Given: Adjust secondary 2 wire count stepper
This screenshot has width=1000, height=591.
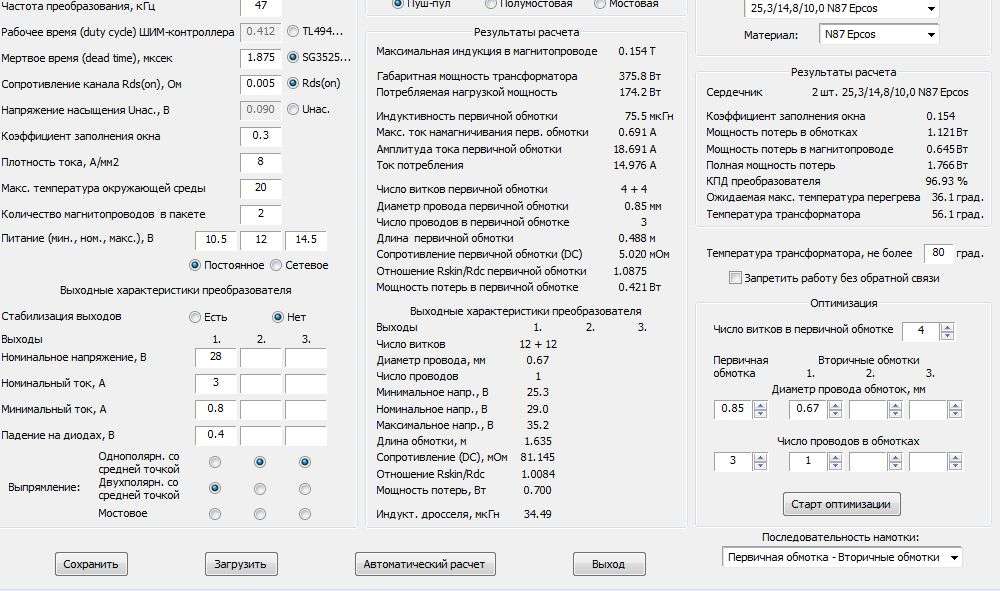Looking at the screenshot, I should coord(895,462).
